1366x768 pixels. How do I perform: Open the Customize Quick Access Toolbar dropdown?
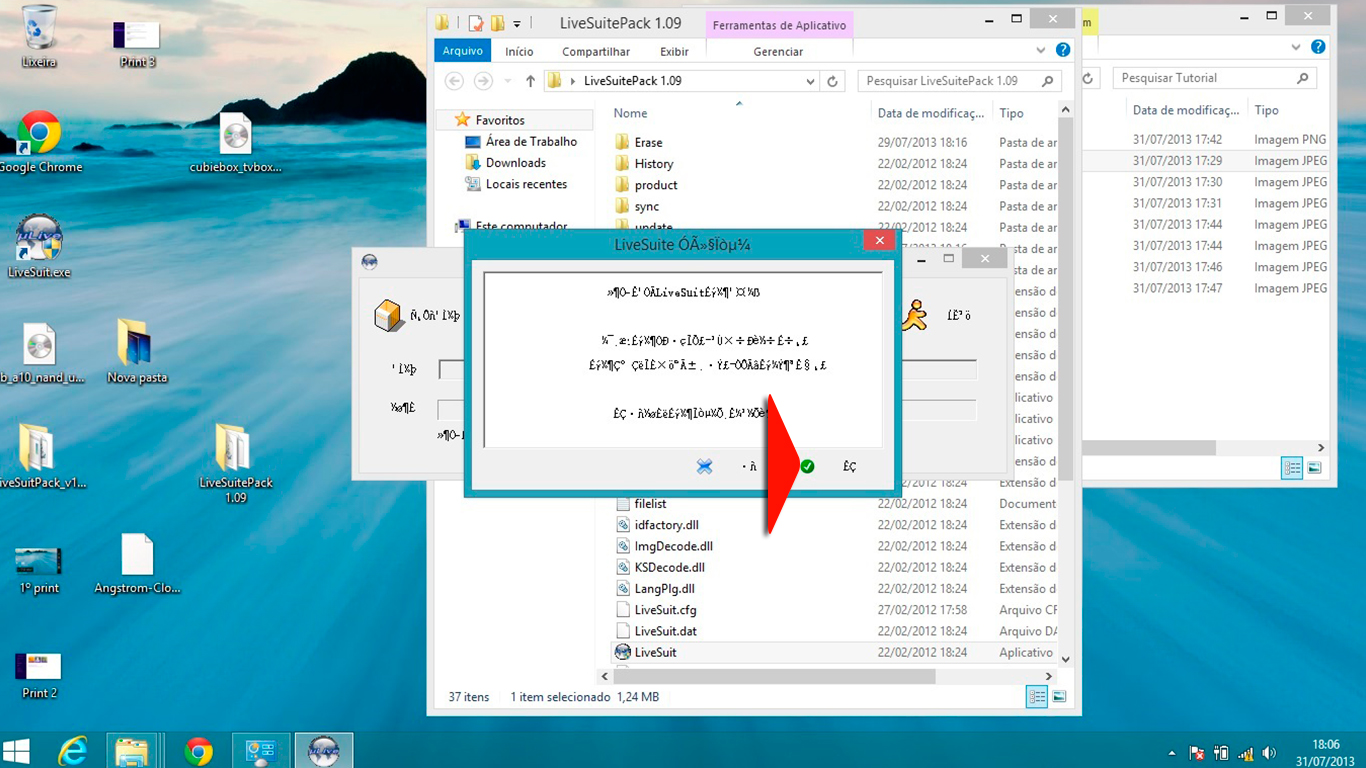517,23
